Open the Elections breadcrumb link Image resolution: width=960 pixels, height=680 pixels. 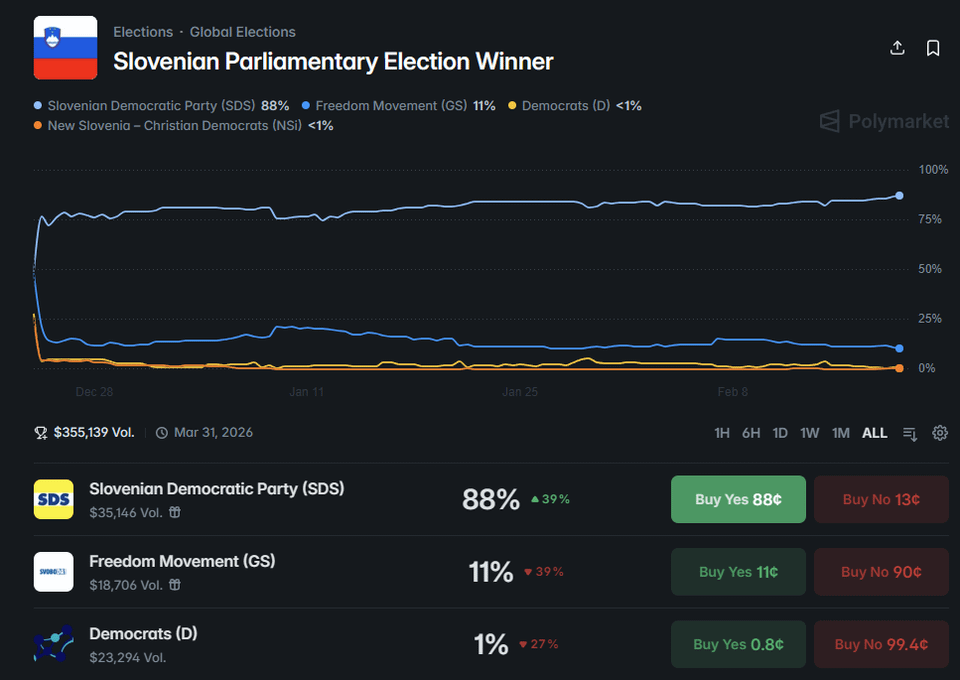coord(143,32)
